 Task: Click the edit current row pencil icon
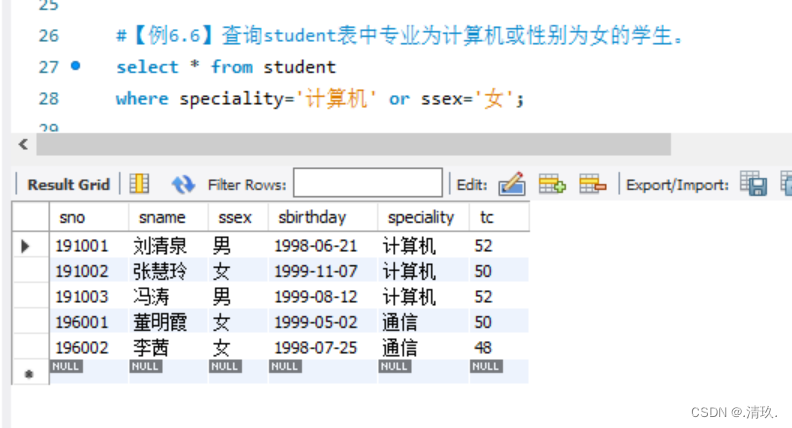point(512,183)
